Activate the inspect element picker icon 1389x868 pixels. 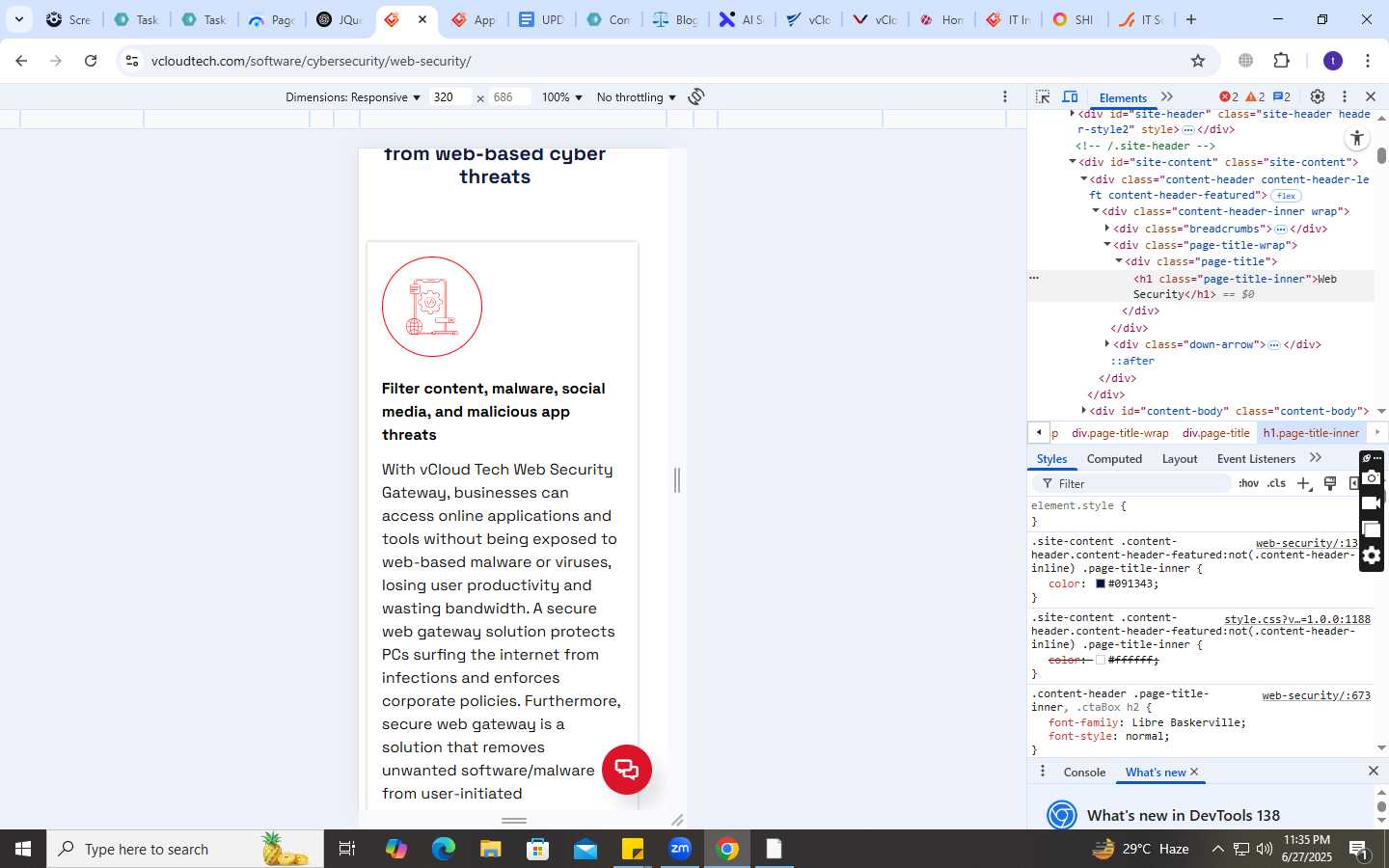[x=1043, y=96]
